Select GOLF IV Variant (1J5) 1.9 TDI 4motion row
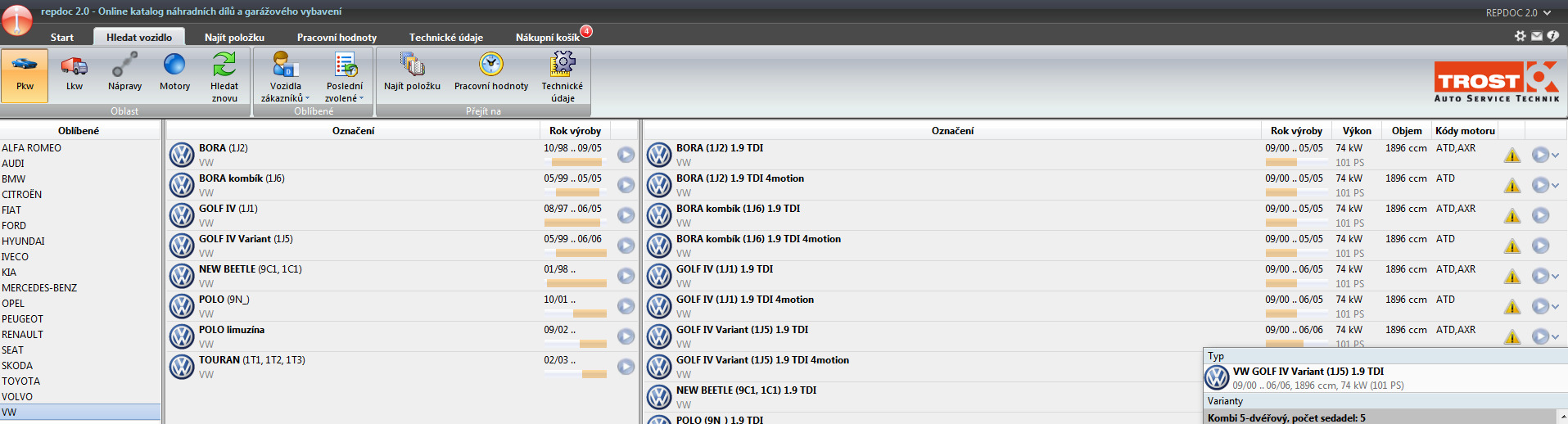 point(923,367)
